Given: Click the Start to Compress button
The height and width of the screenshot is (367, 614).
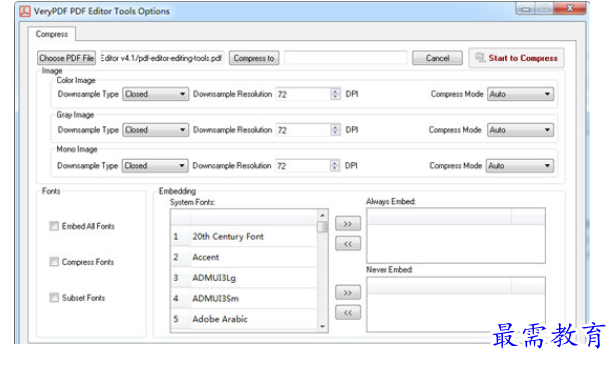Looking at the screenshot, I should click(x=516, y=58).
